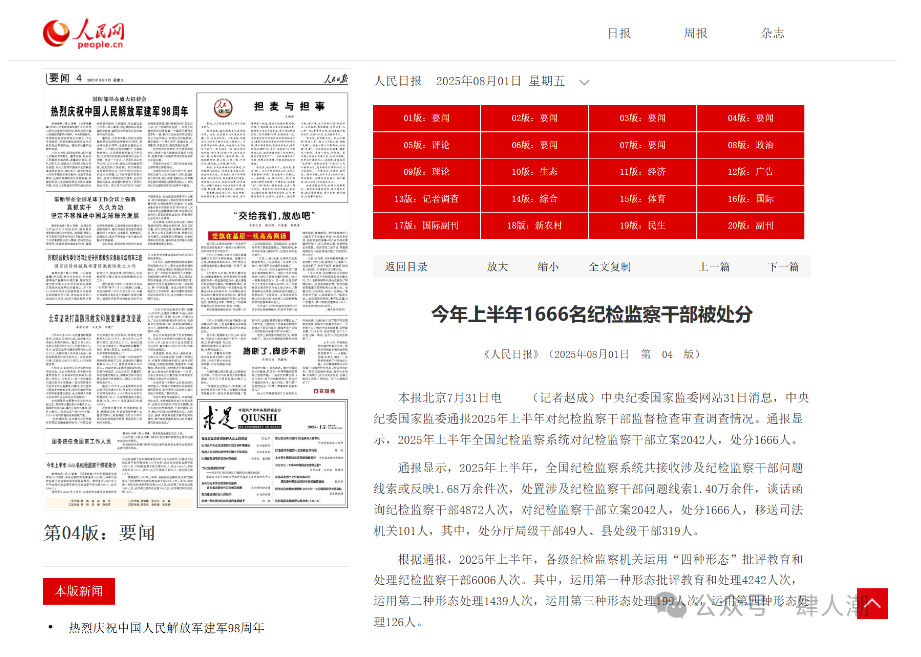The height and width of the screenshot is (657, 921).
Task: Click 返回目录 to return to index
Action: pos(406,267)
